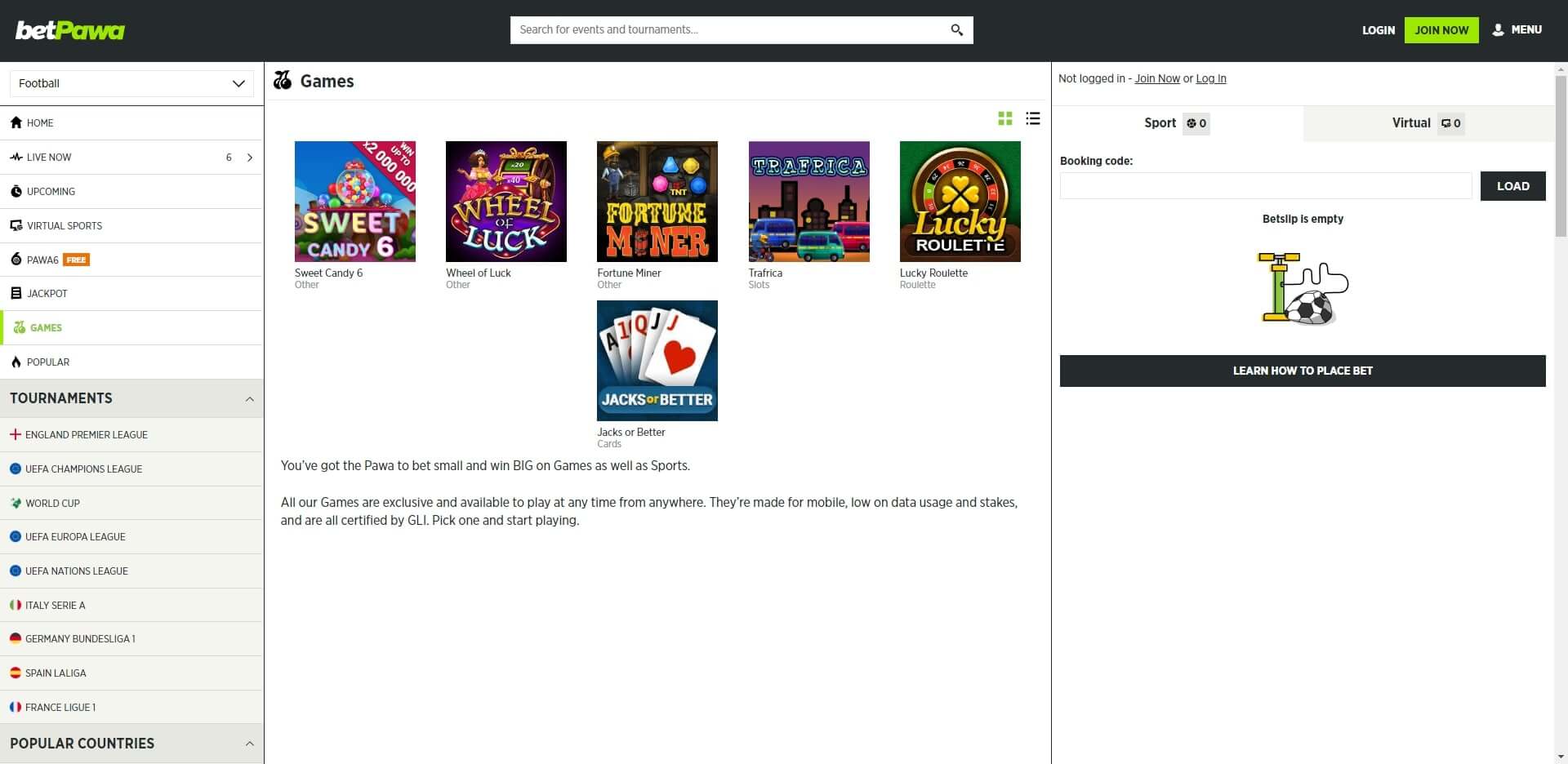
Task: Open the Football sport dropdown
Action: pyautogui.click(x=131, y=83)
